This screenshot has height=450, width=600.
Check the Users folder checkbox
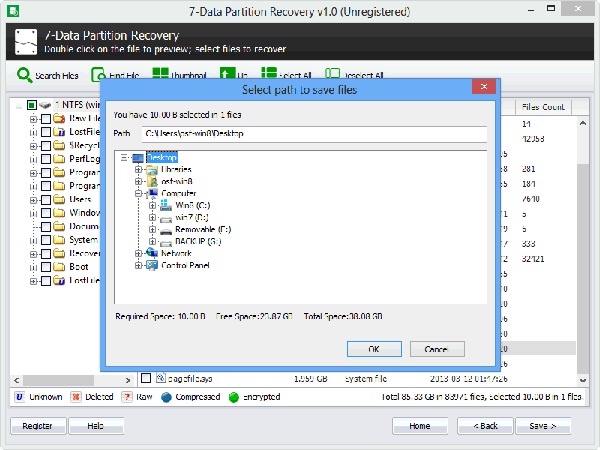click(x=46, y=200)
